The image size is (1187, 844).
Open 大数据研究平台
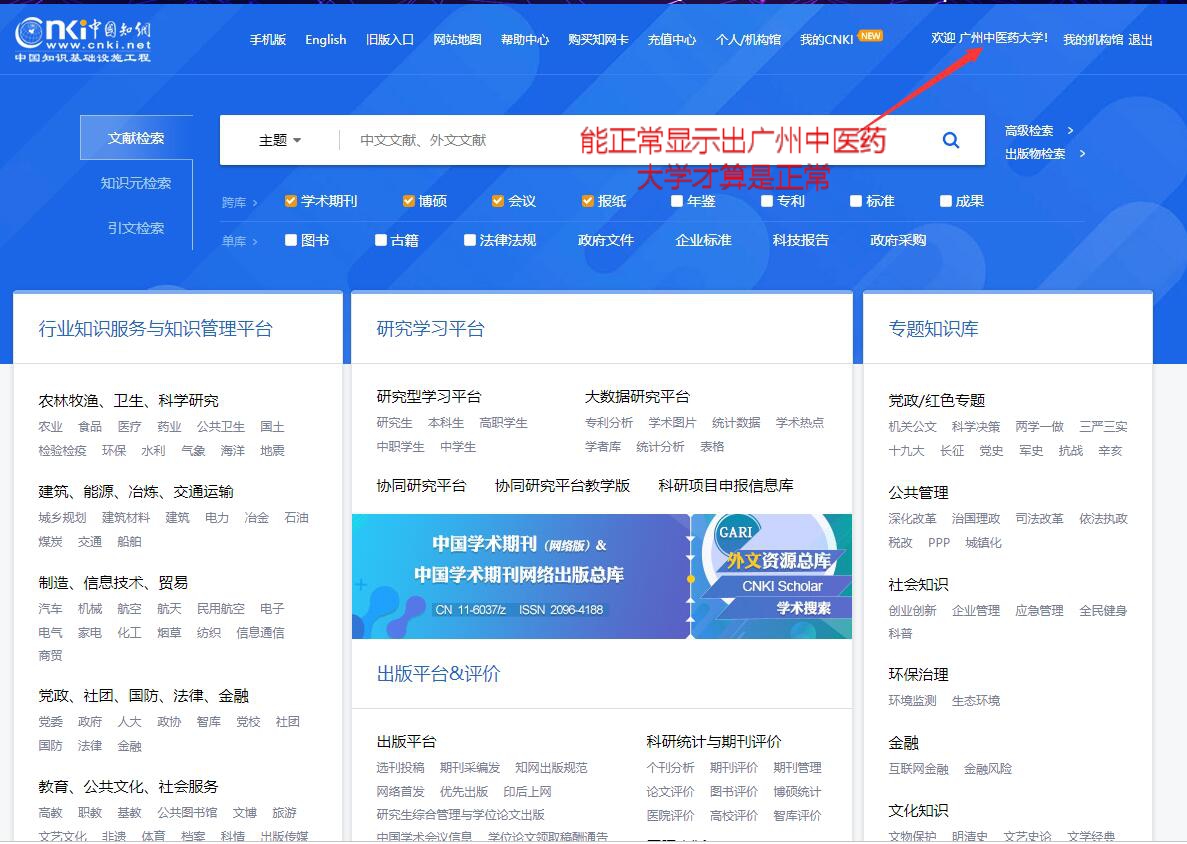click(637, 397)
